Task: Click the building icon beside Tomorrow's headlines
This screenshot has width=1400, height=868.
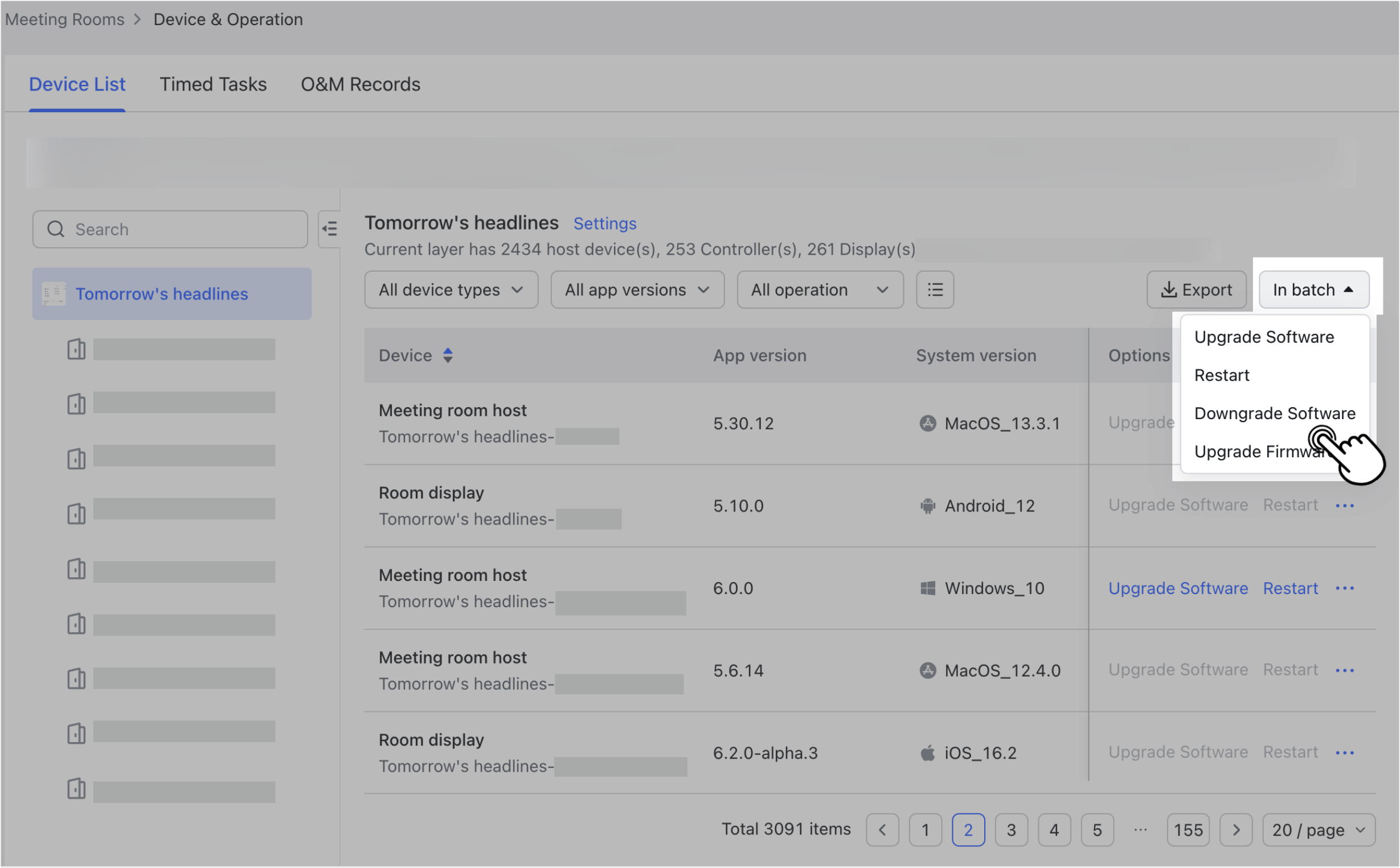Action: 53,293
